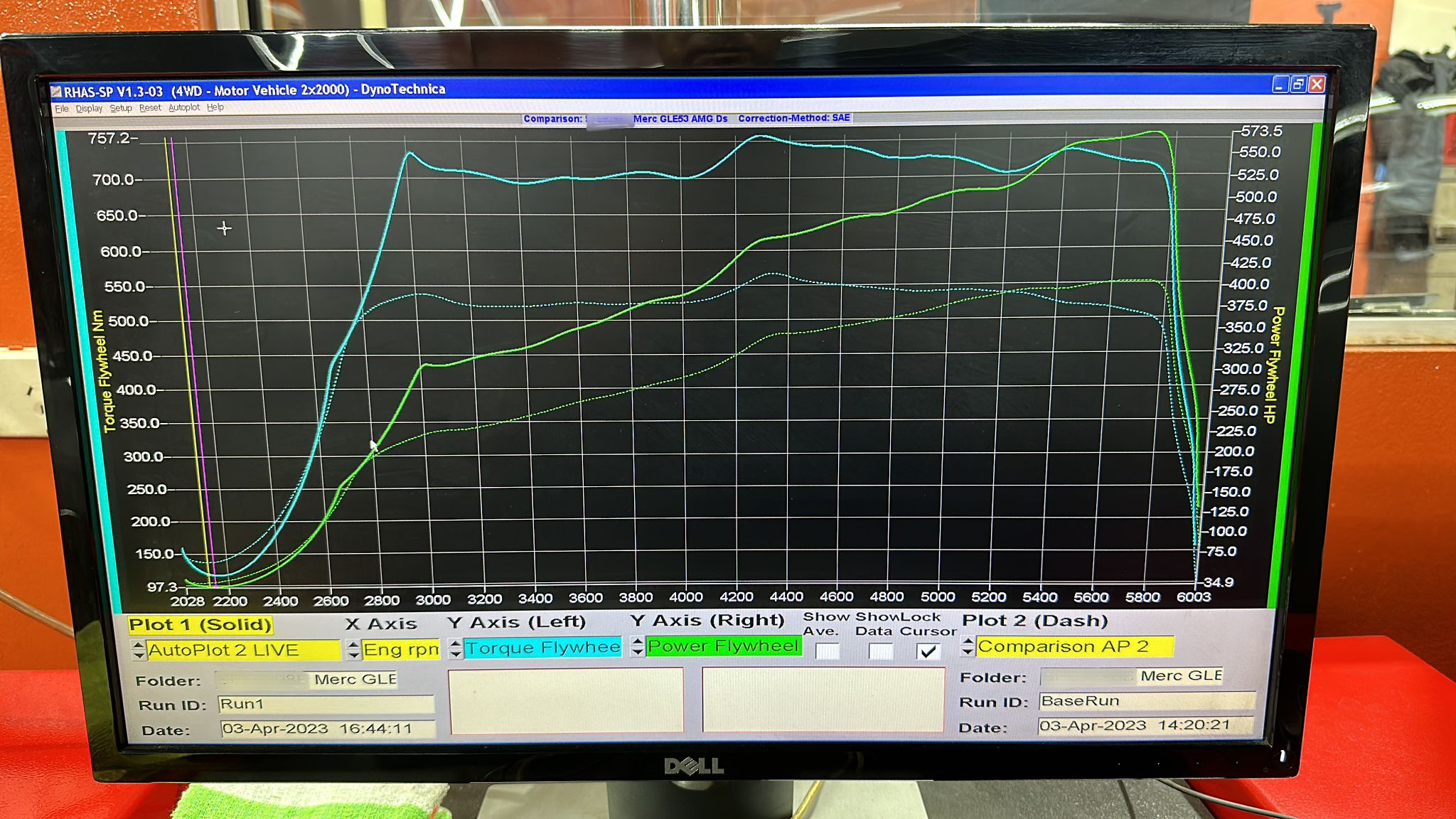Click the Comparison Merc GLE53 AMG header text
The image size is (1456, 819).
point(626,119)
